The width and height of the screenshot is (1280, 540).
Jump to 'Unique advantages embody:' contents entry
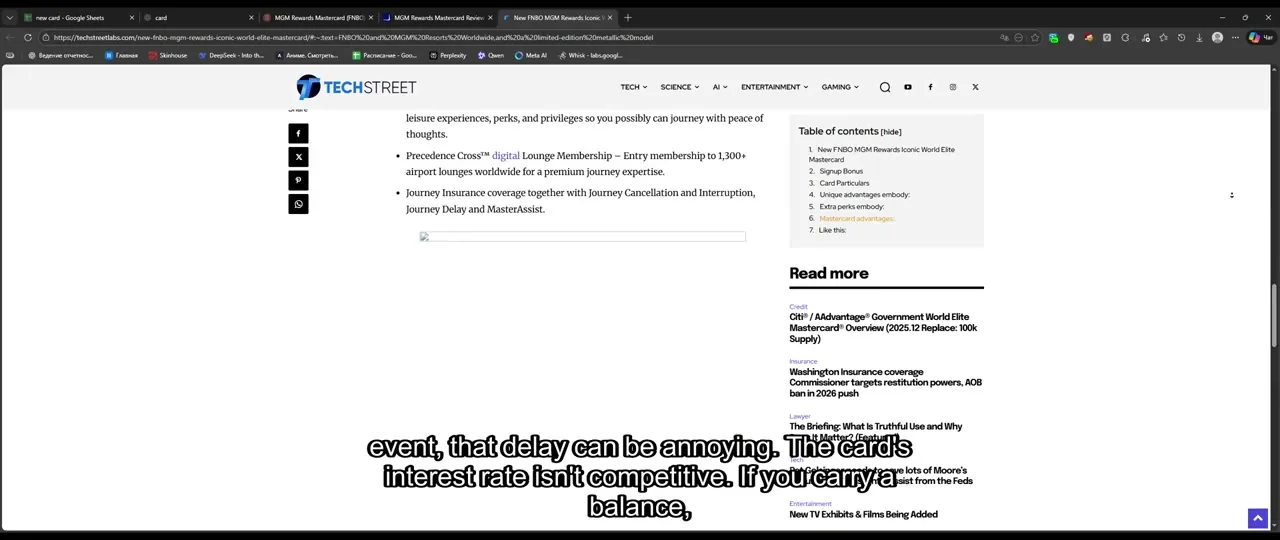click(x=864, y=195)
